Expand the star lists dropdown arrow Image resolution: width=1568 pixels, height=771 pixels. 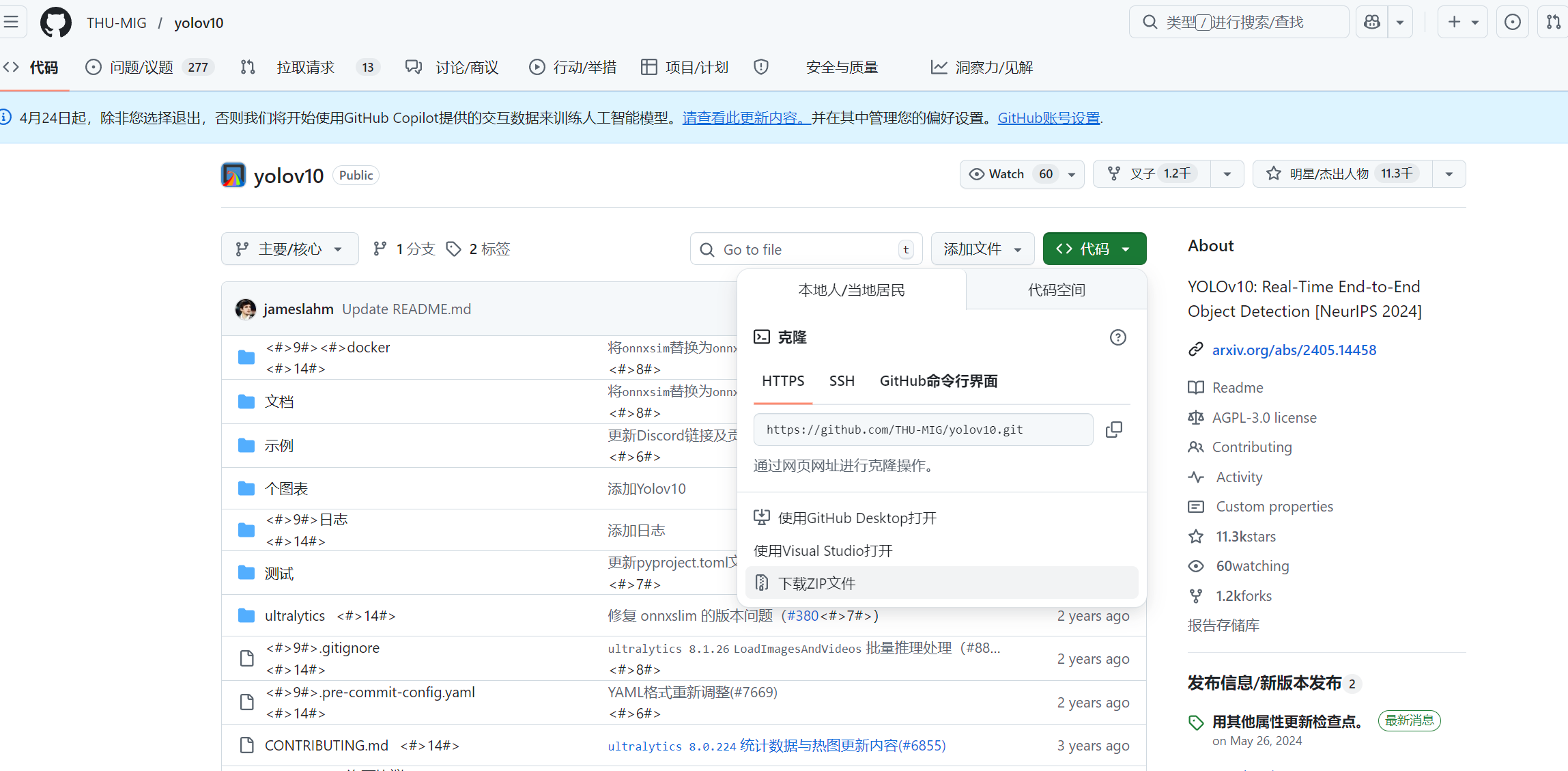(x=1449, y=174)
